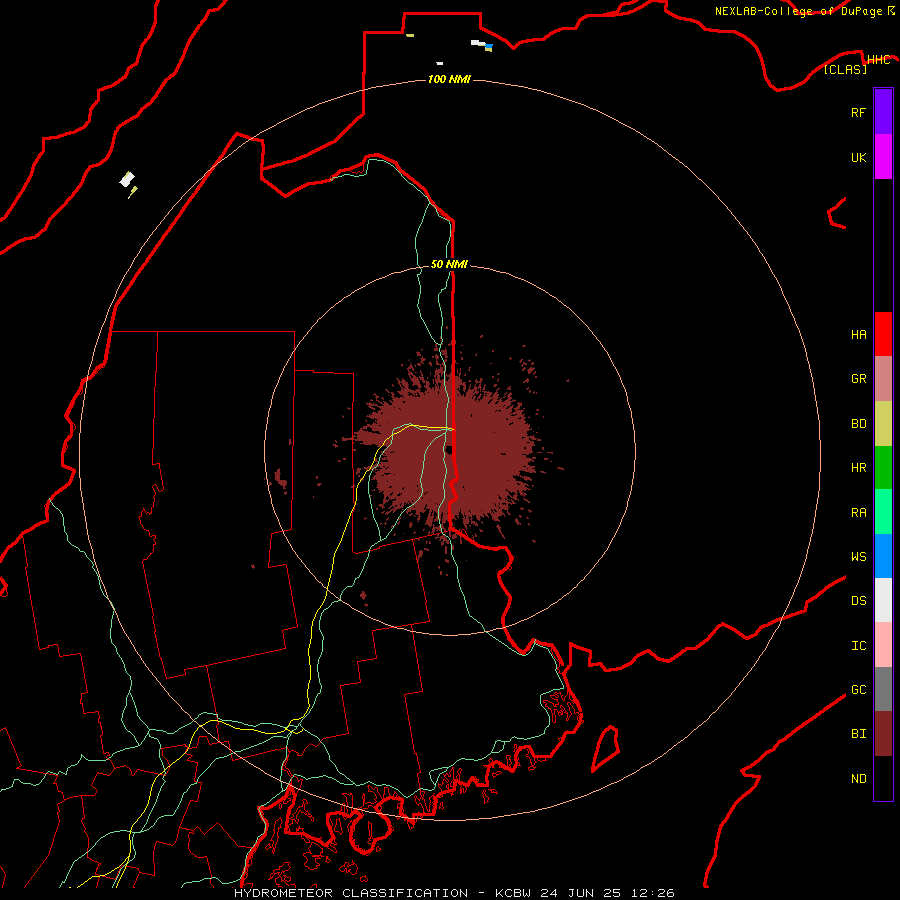Viewport: 900px width, 900px height.
Task: Click the GC legend label
Action: point(858,689)
